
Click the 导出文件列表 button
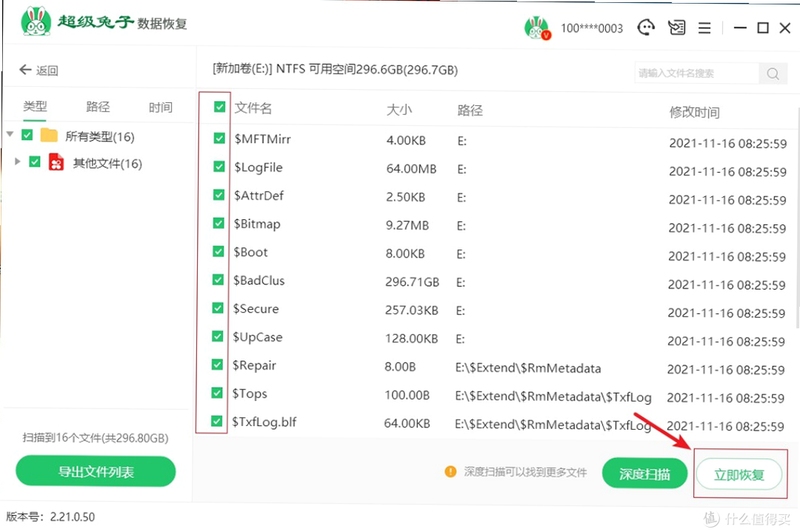(x=95, y=471)
